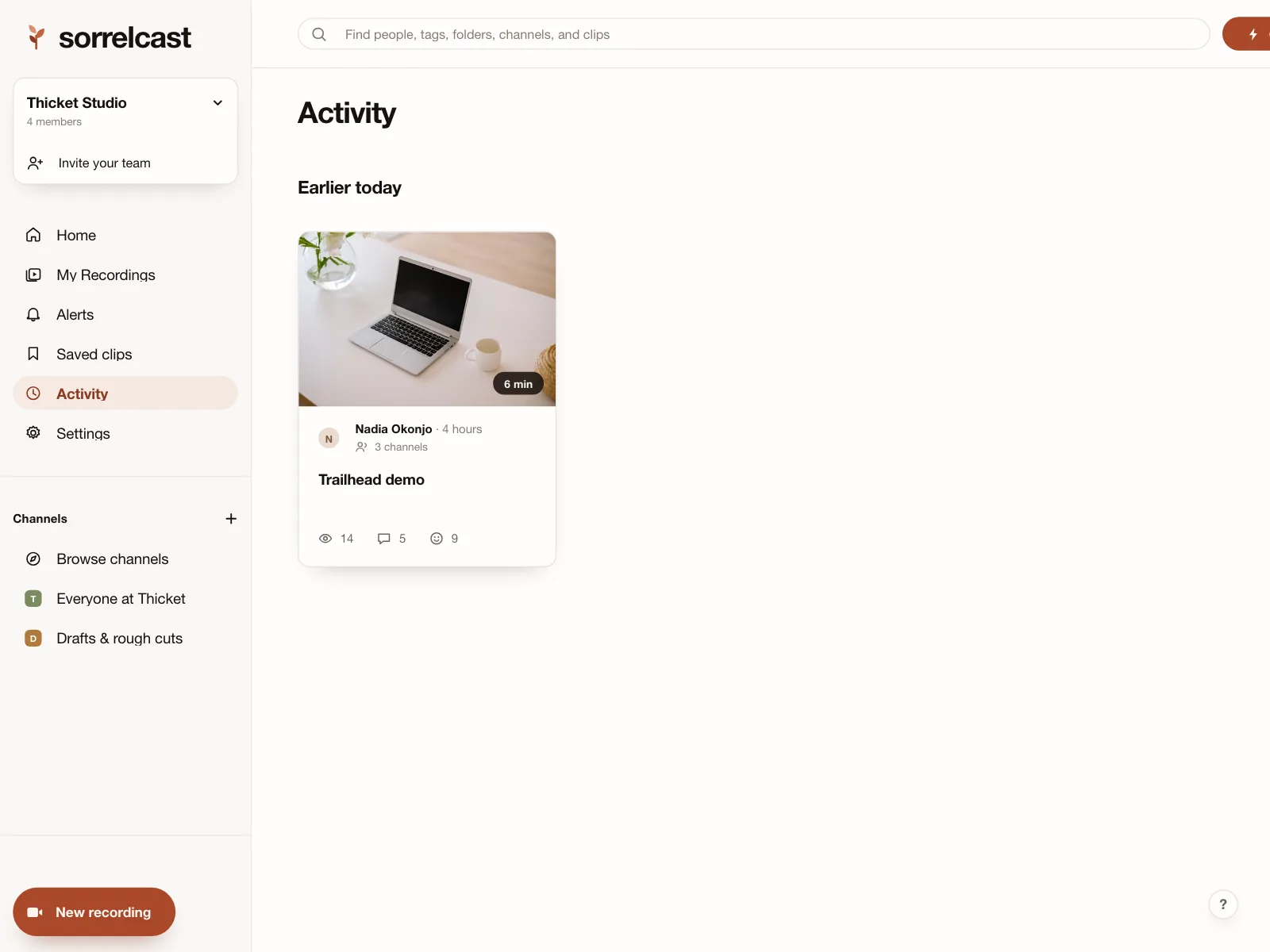Select Activity in the sidebar
This screenshot has width=1270, height=952.
point(125,393)
